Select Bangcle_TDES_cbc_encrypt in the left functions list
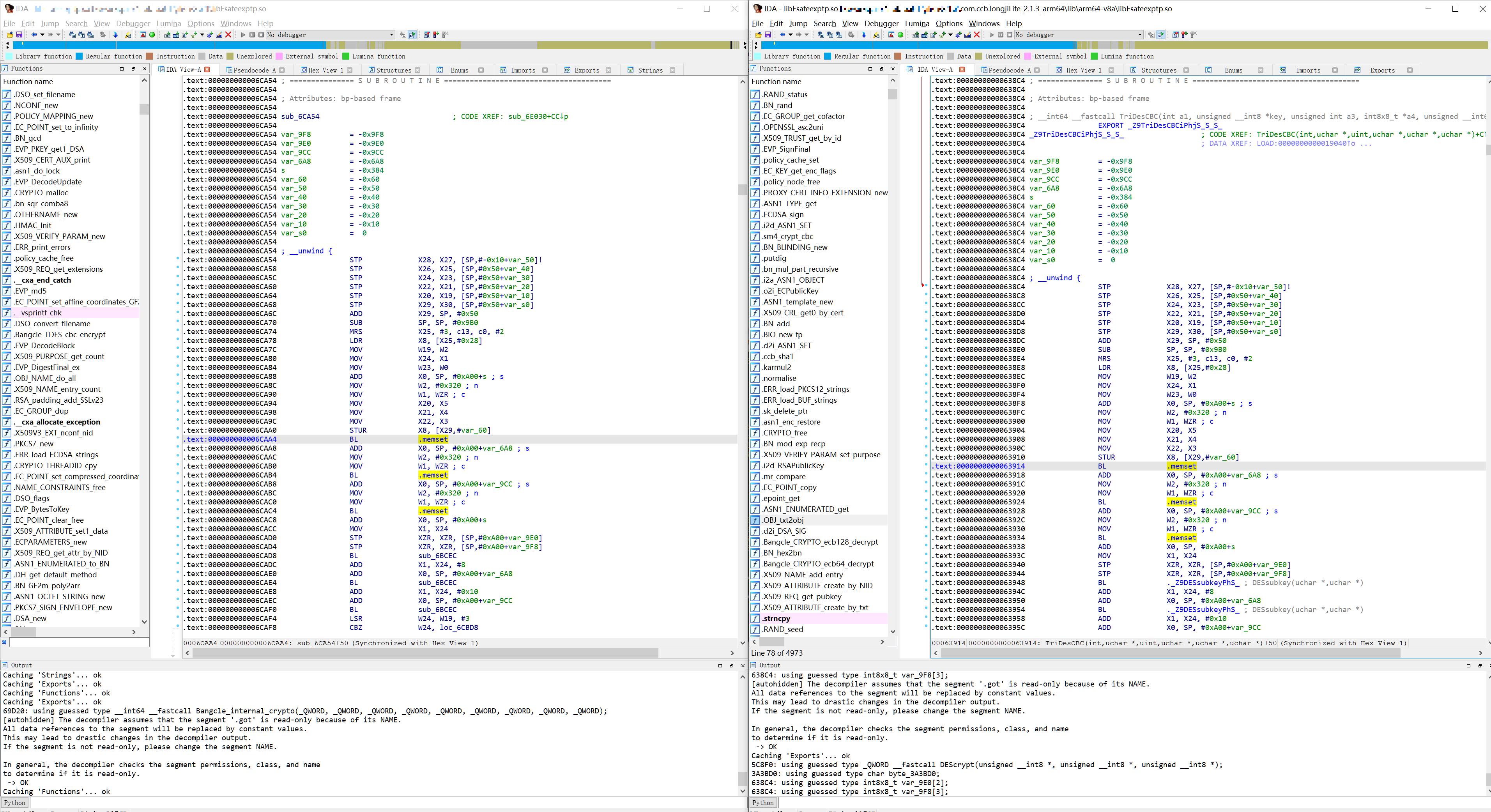Screen dimensions: 1491x812 pos(60,334)
